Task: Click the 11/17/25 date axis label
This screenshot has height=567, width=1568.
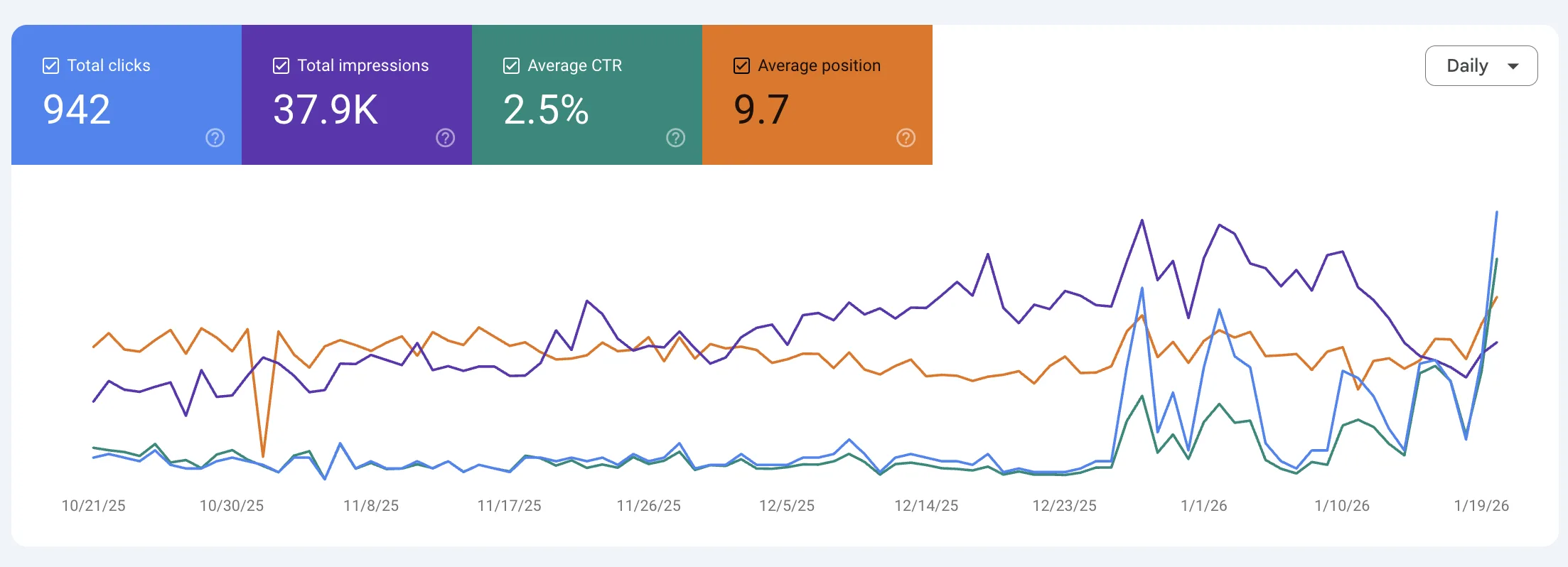Action: coord(509,506)
